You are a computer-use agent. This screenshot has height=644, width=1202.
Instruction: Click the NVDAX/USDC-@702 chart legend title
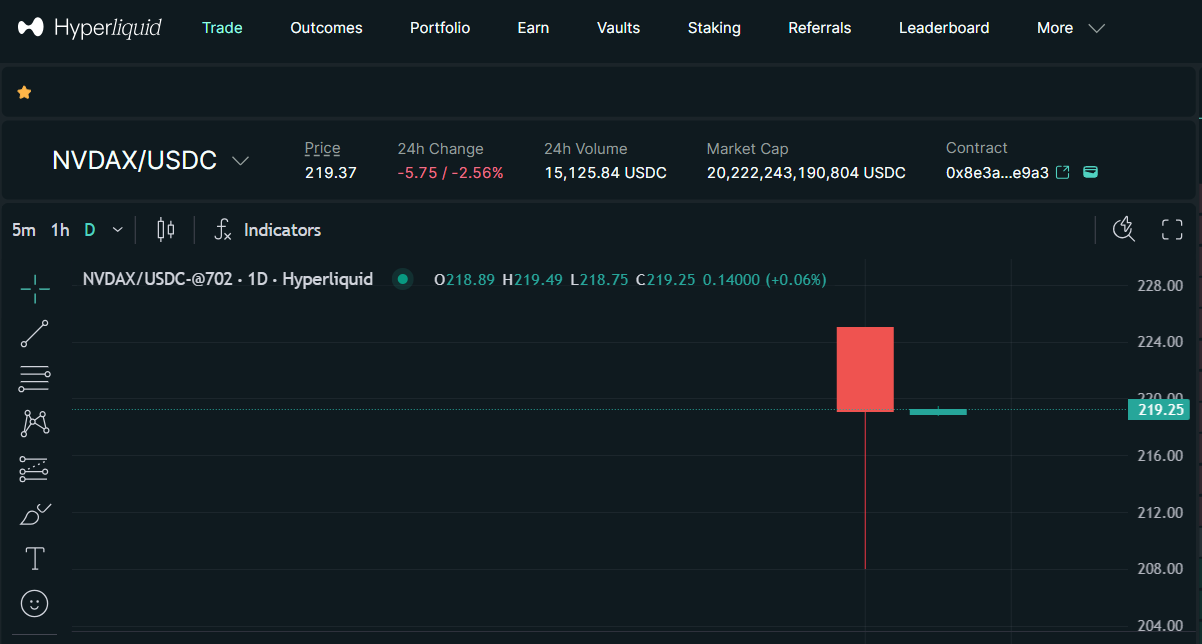coord(228,279)
